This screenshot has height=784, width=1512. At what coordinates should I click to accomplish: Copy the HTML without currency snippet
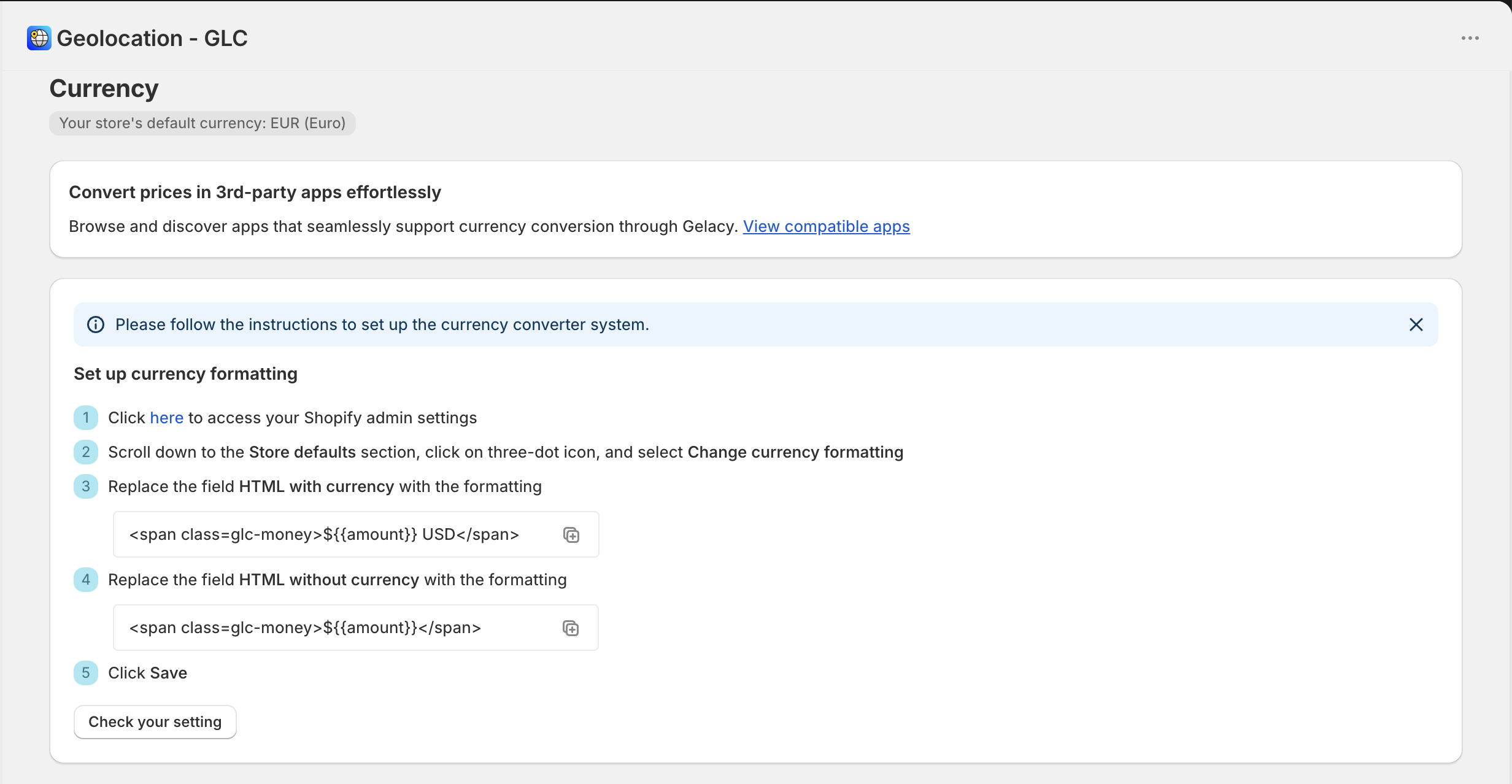[x=571, y=628]
